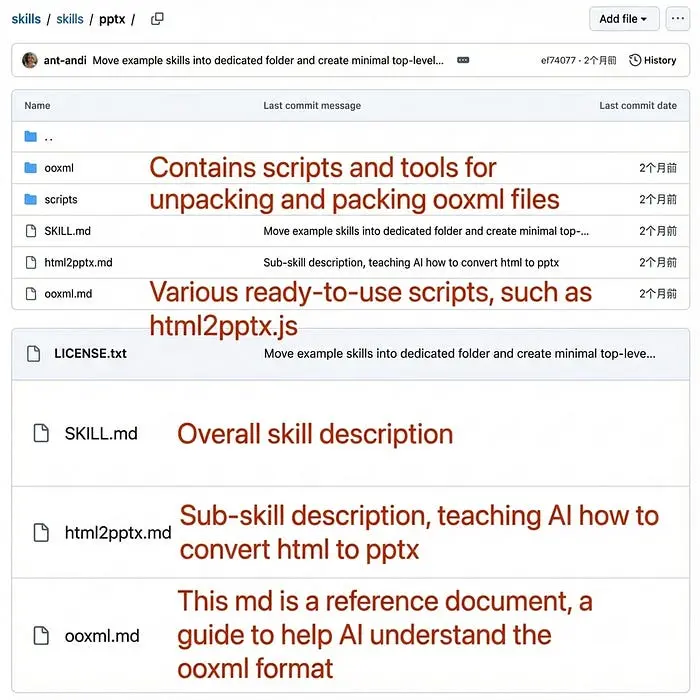The height and width of the screenshot is (700, 700).
Task: Click the scripts folder icon
Action: coord(30,200)
